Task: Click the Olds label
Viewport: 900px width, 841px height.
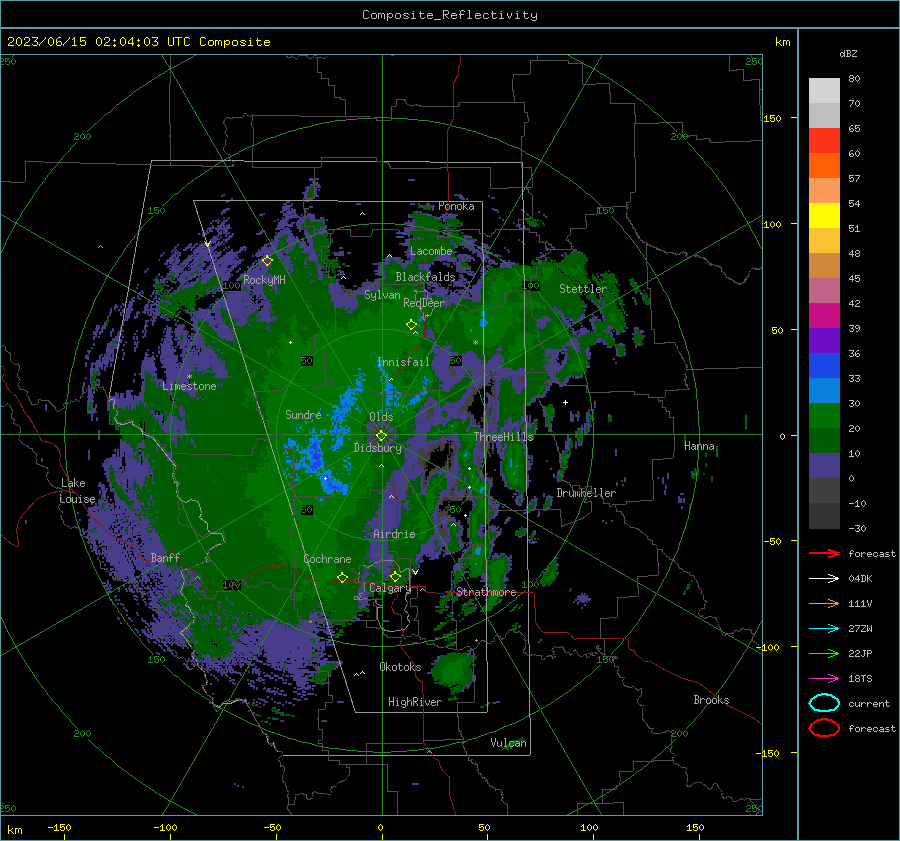Action: point(381,417)
